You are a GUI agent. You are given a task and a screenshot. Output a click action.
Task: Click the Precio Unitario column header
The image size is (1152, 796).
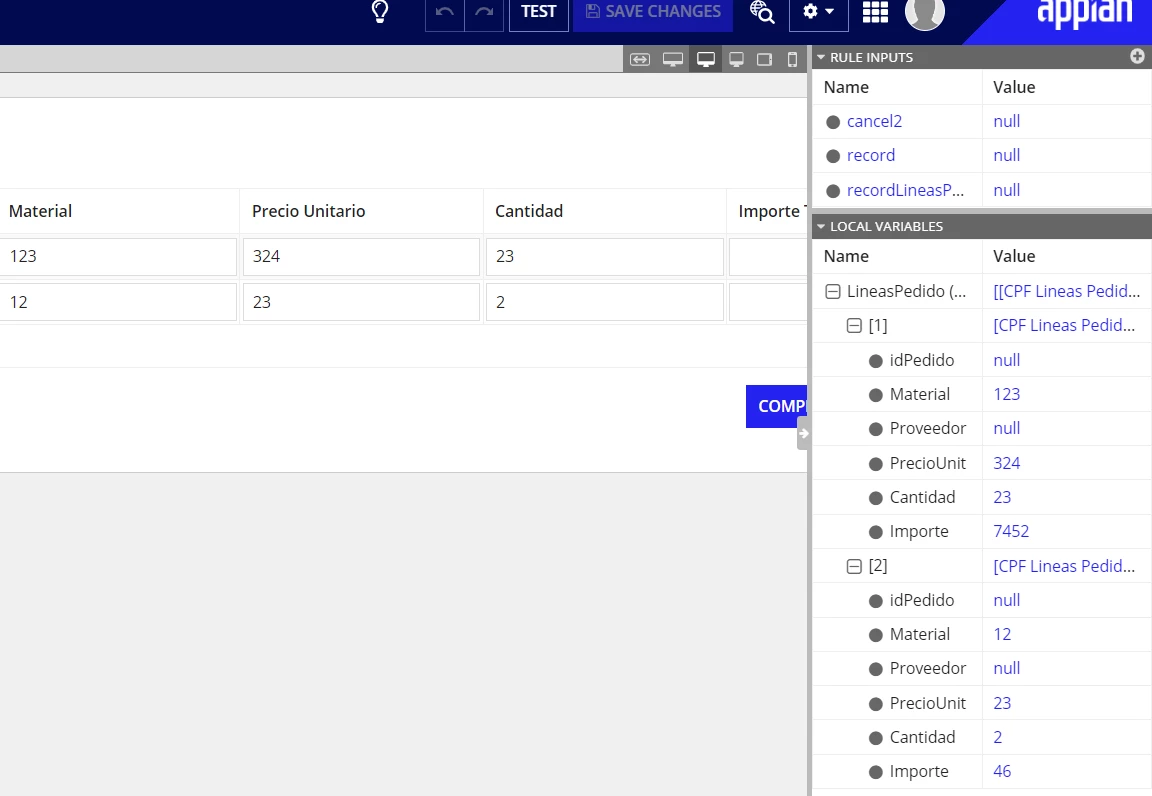[x=309, y=212]
